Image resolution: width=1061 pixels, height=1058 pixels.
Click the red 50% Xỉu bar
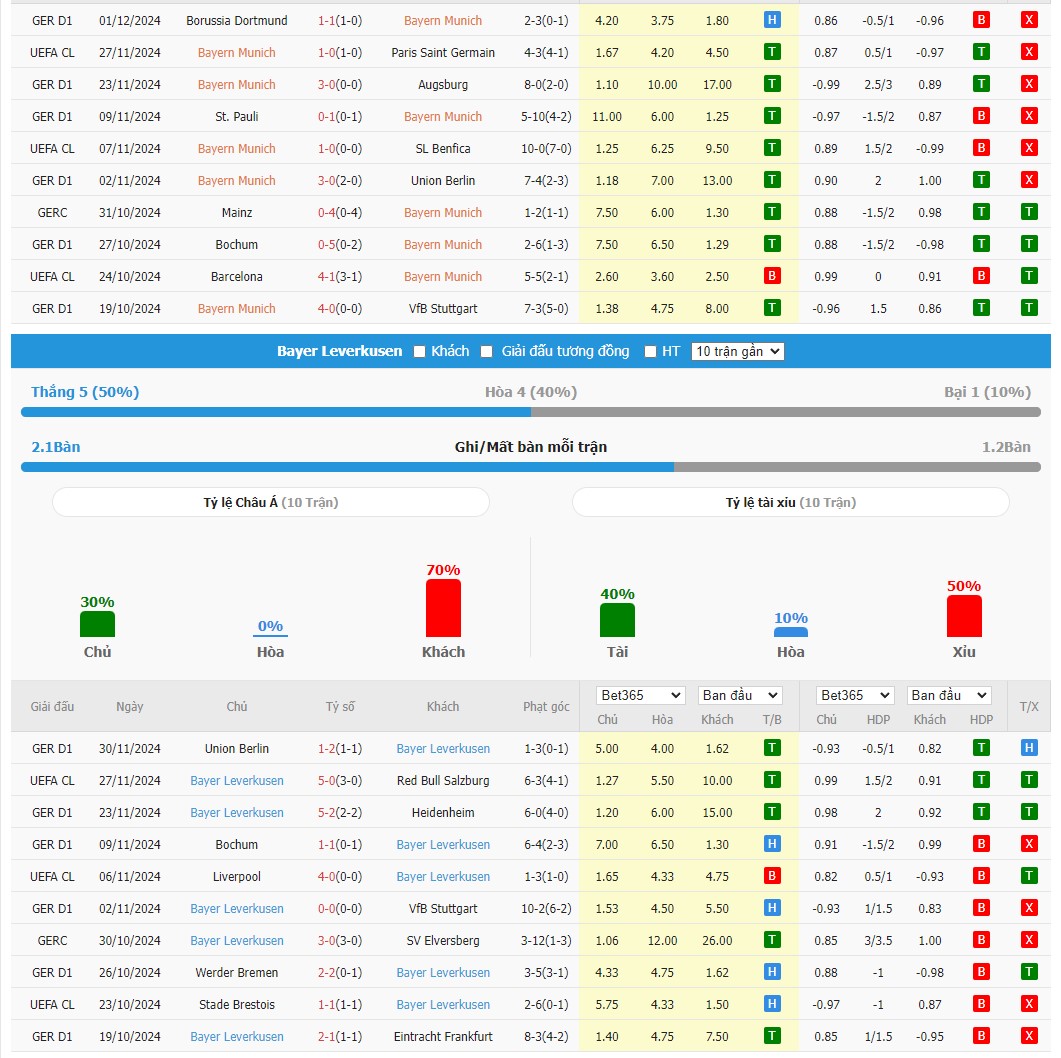(x=964, y=616)
